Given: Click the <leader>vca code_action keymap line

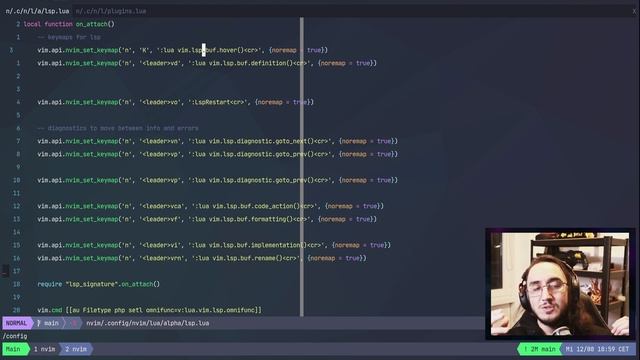Looking at the screenshot, I should [x=211, y=206].
